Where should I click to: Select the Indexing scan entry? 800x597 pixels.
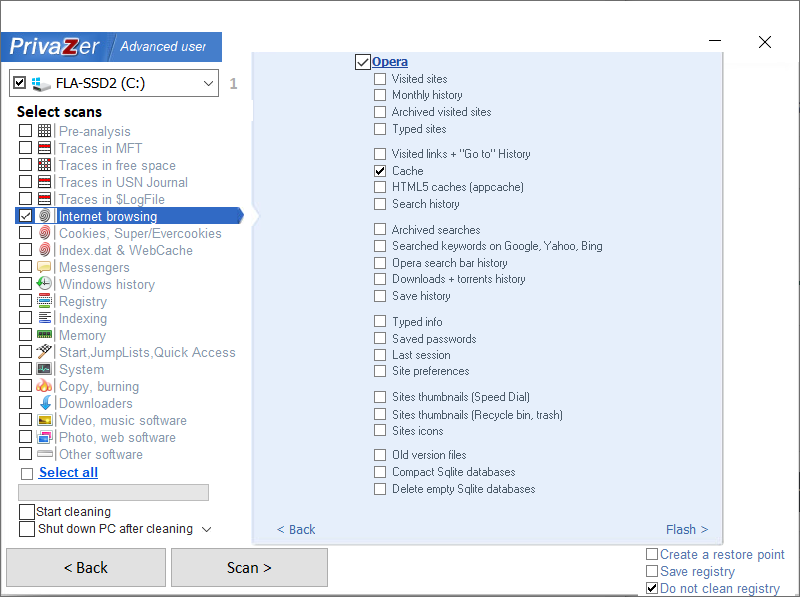(83, 318)
